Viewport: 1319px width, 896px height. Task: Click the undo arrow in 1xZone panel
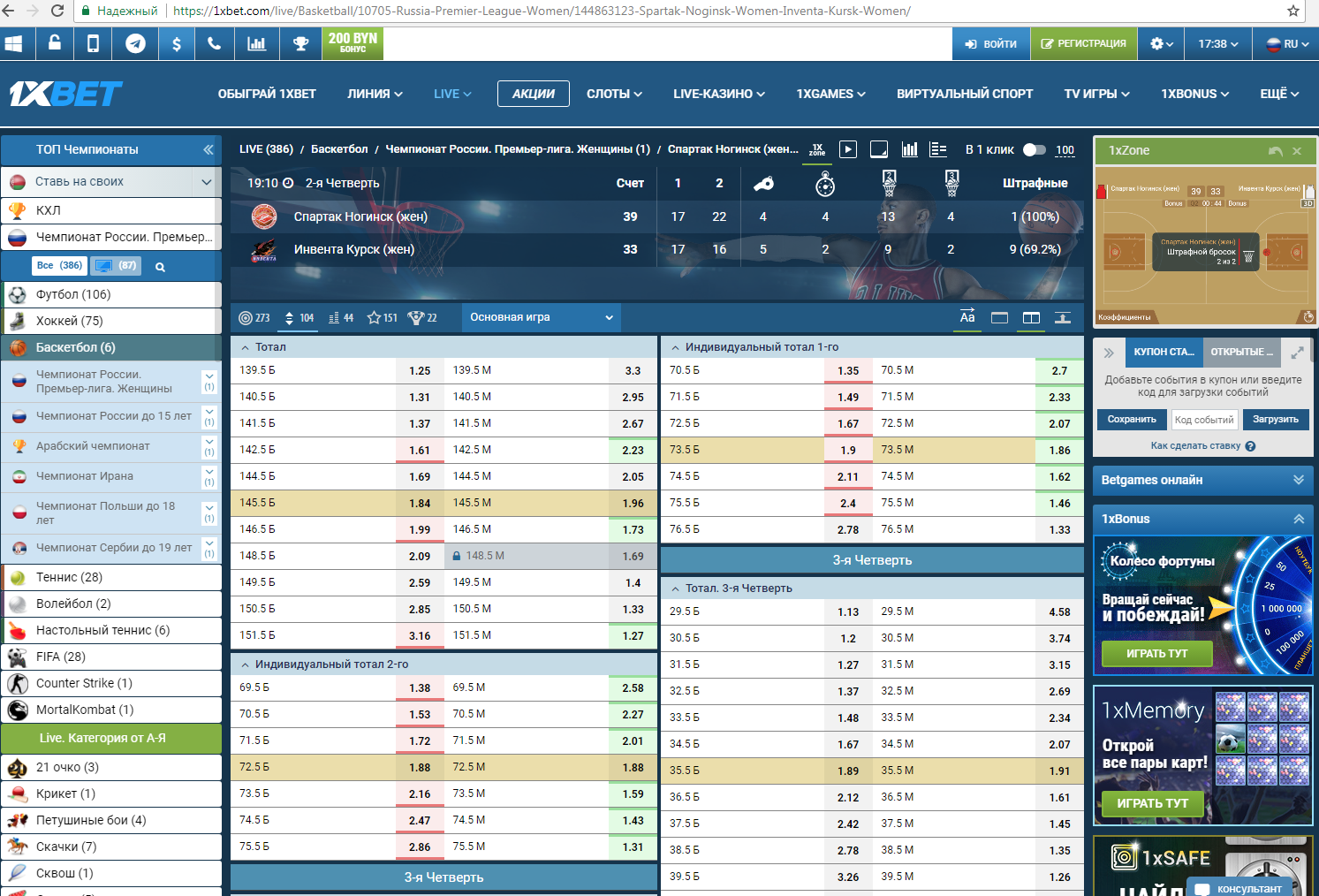pyautogui.click(x=1275, y=151)
